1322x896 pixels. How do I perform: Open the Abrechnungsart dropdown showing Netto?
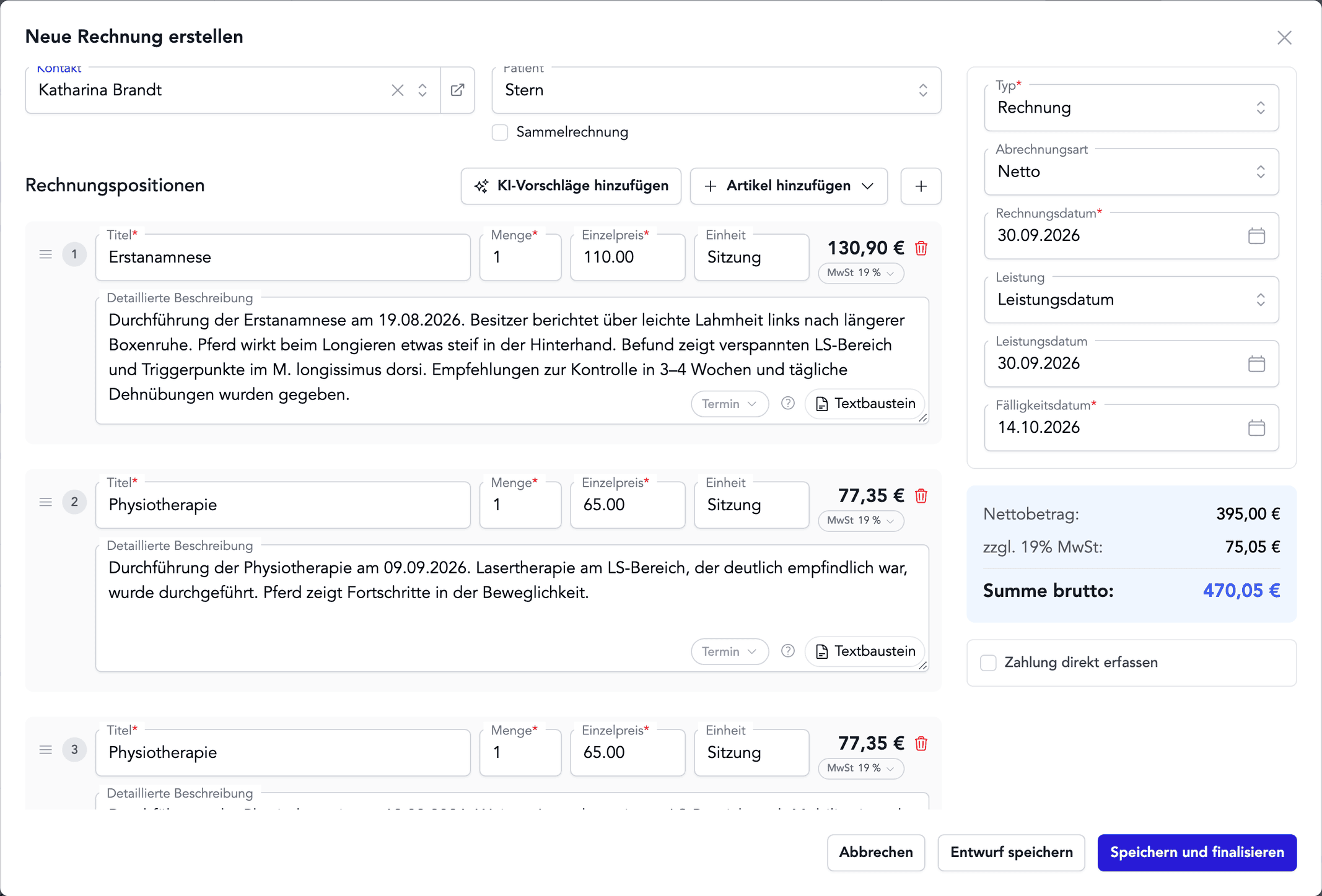point(1131,172)
